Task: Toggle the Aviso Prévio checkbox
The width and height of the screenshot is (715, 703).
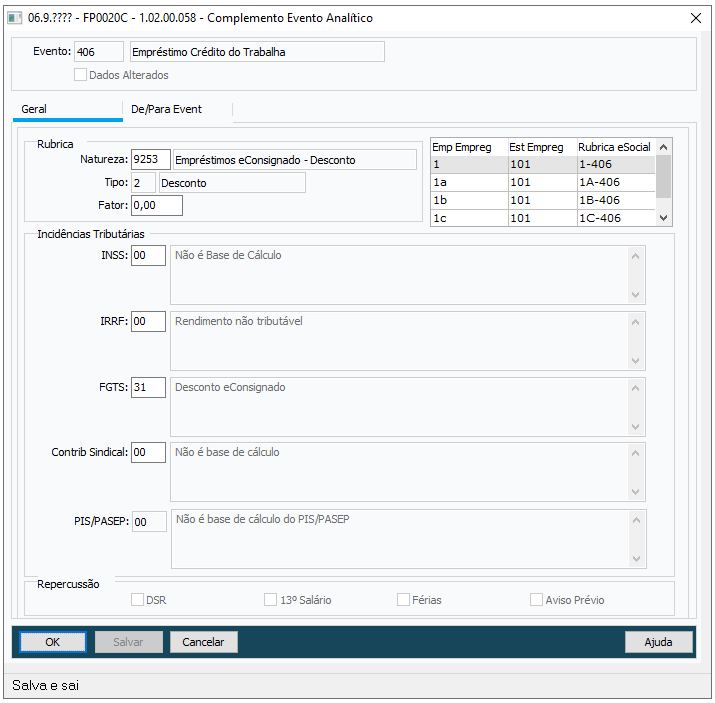Action: [x=536, y=600]
